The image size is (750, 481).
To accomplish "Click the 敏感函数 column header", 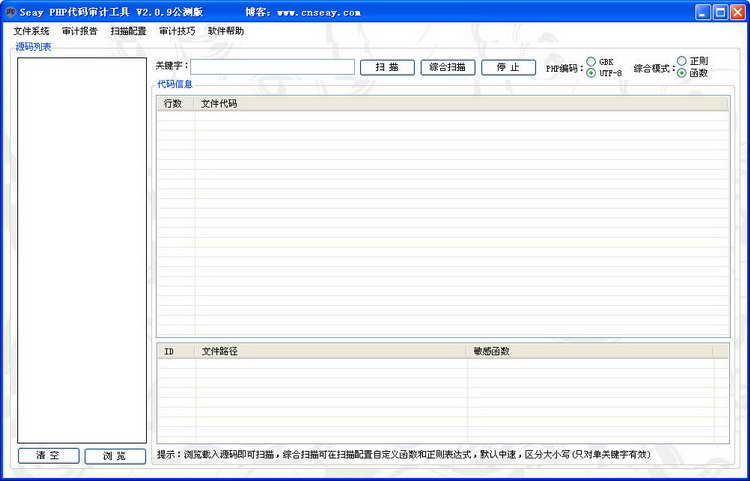I will coord(590,351).
